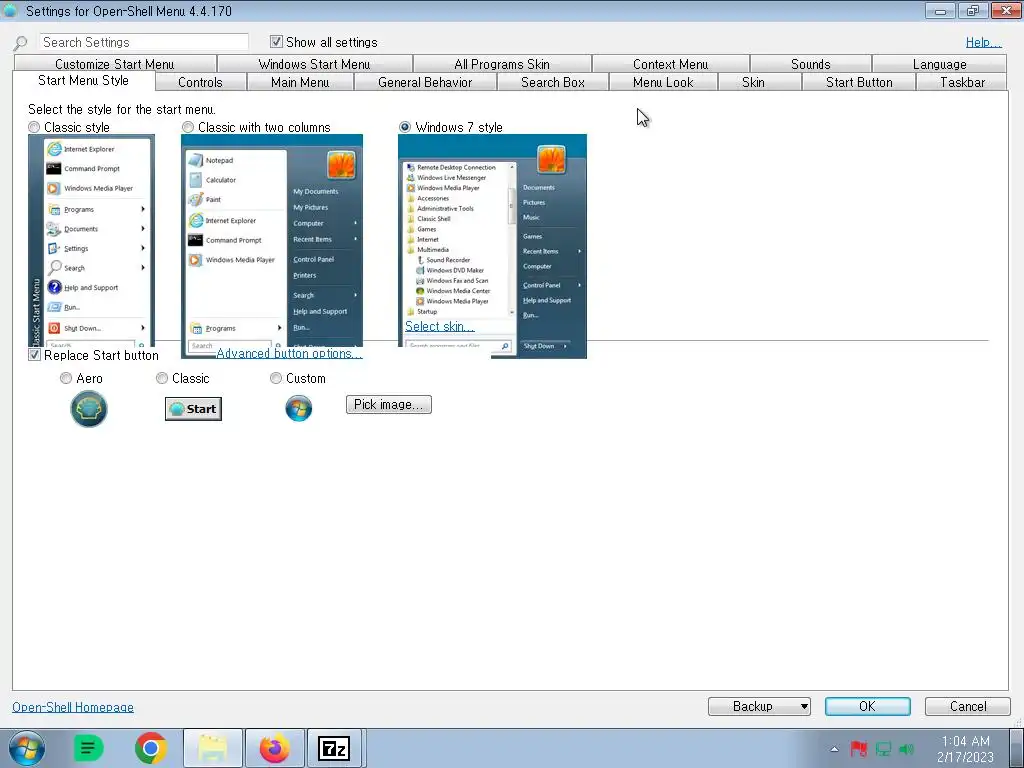Toggle the Replace Start button checkbox
The height and width of the screenshot is (768, 1024).
click(x=35, y=355)
